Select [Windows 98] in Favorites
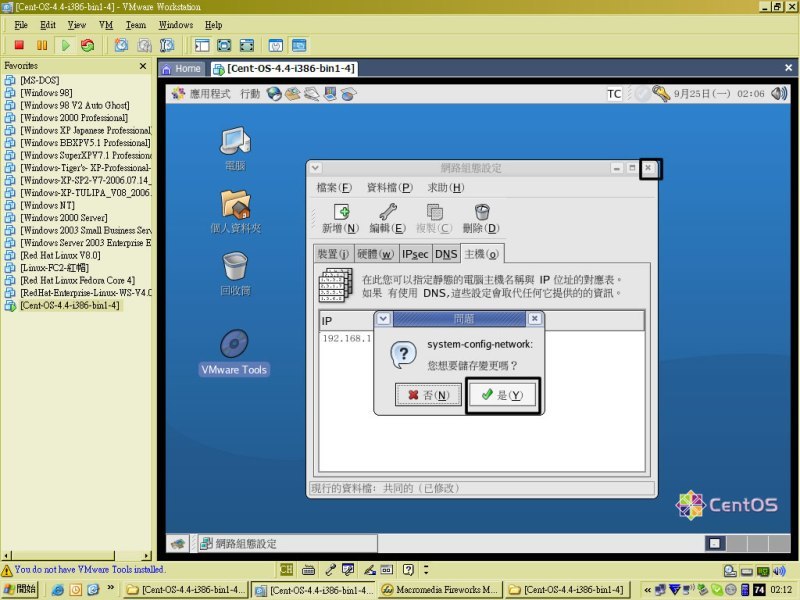This screenshot has height=600, width=800. 46,93
